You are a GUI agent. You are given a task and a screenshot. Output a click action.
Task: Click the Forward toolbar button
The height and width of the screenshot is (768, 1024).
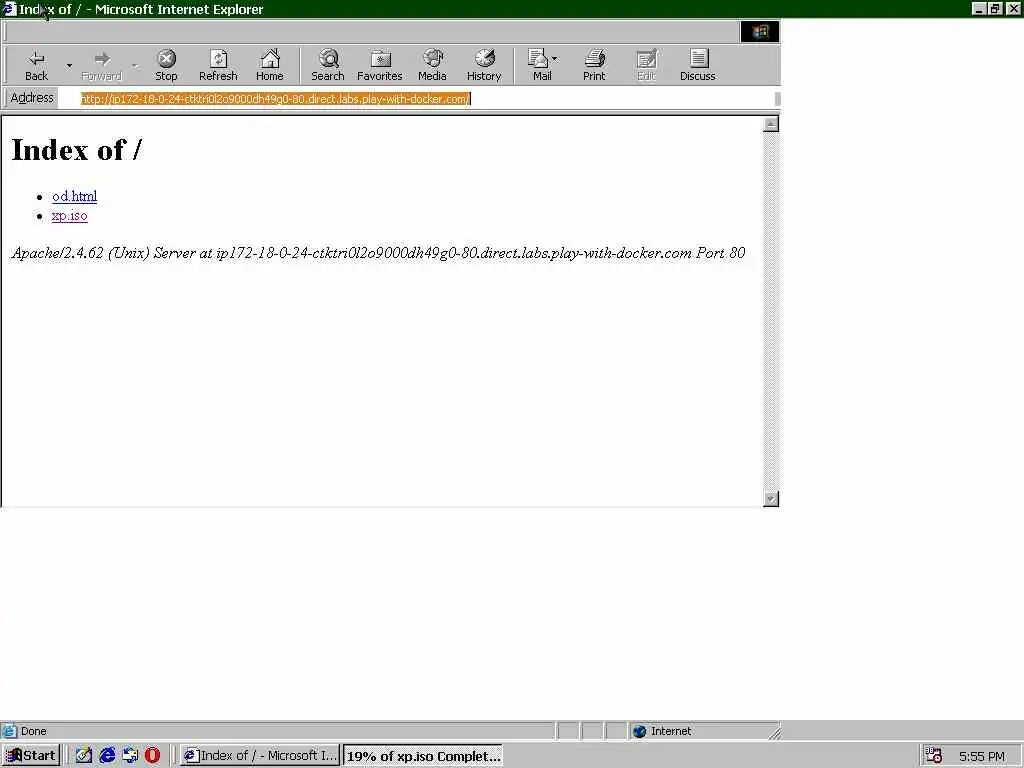click(101, 65)
